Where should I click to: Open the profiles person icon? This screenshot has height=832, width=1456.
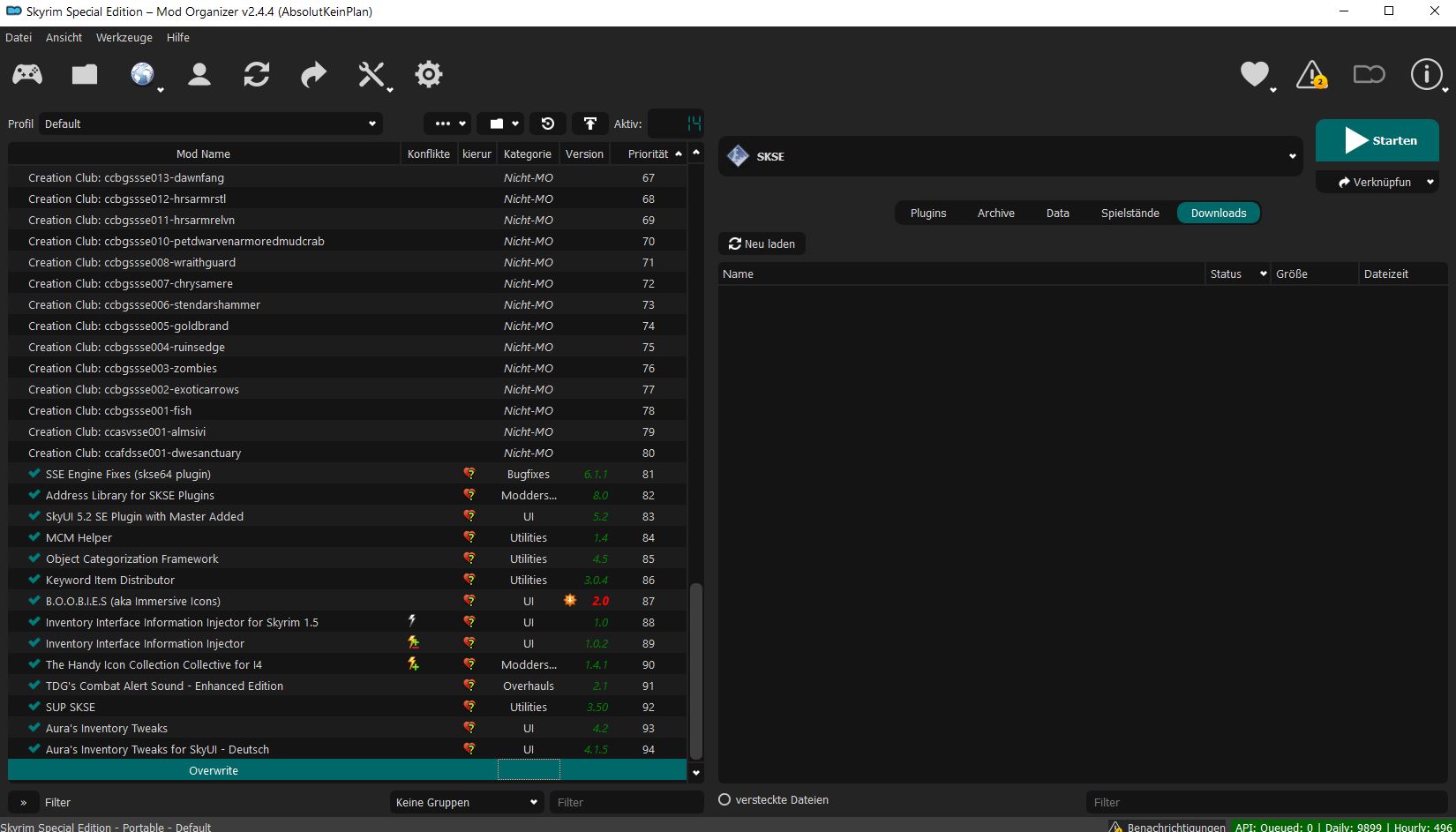(x=199, y=75)
